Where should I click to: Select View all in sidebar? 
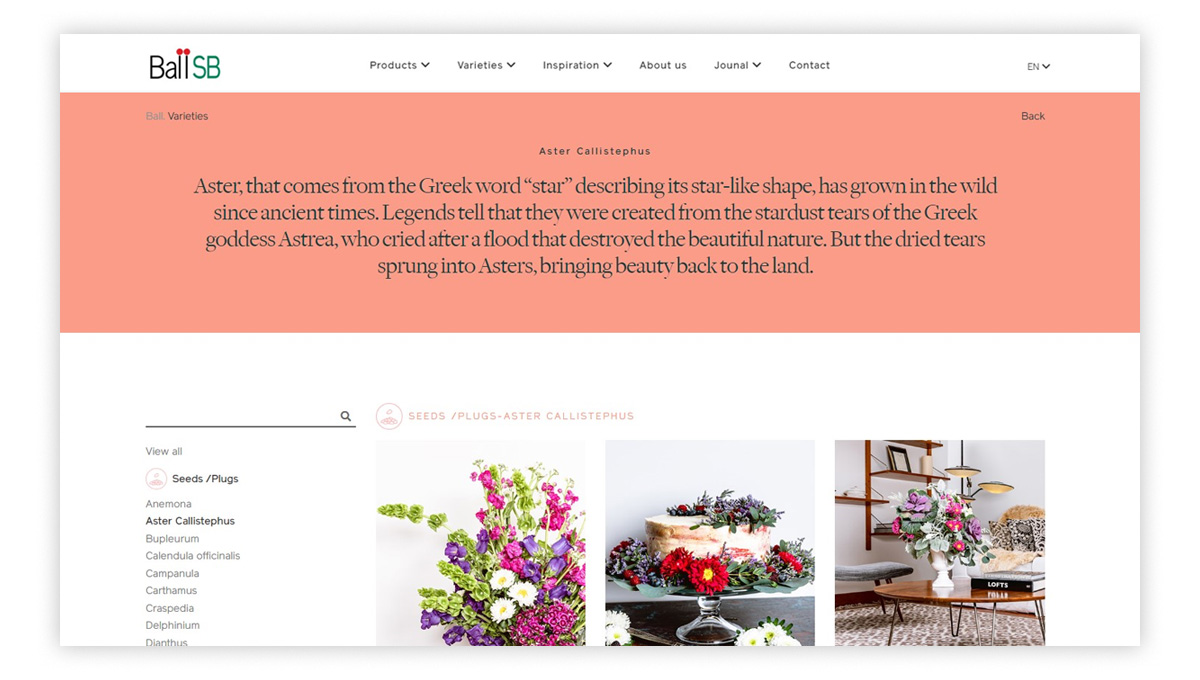pos(164,451)
